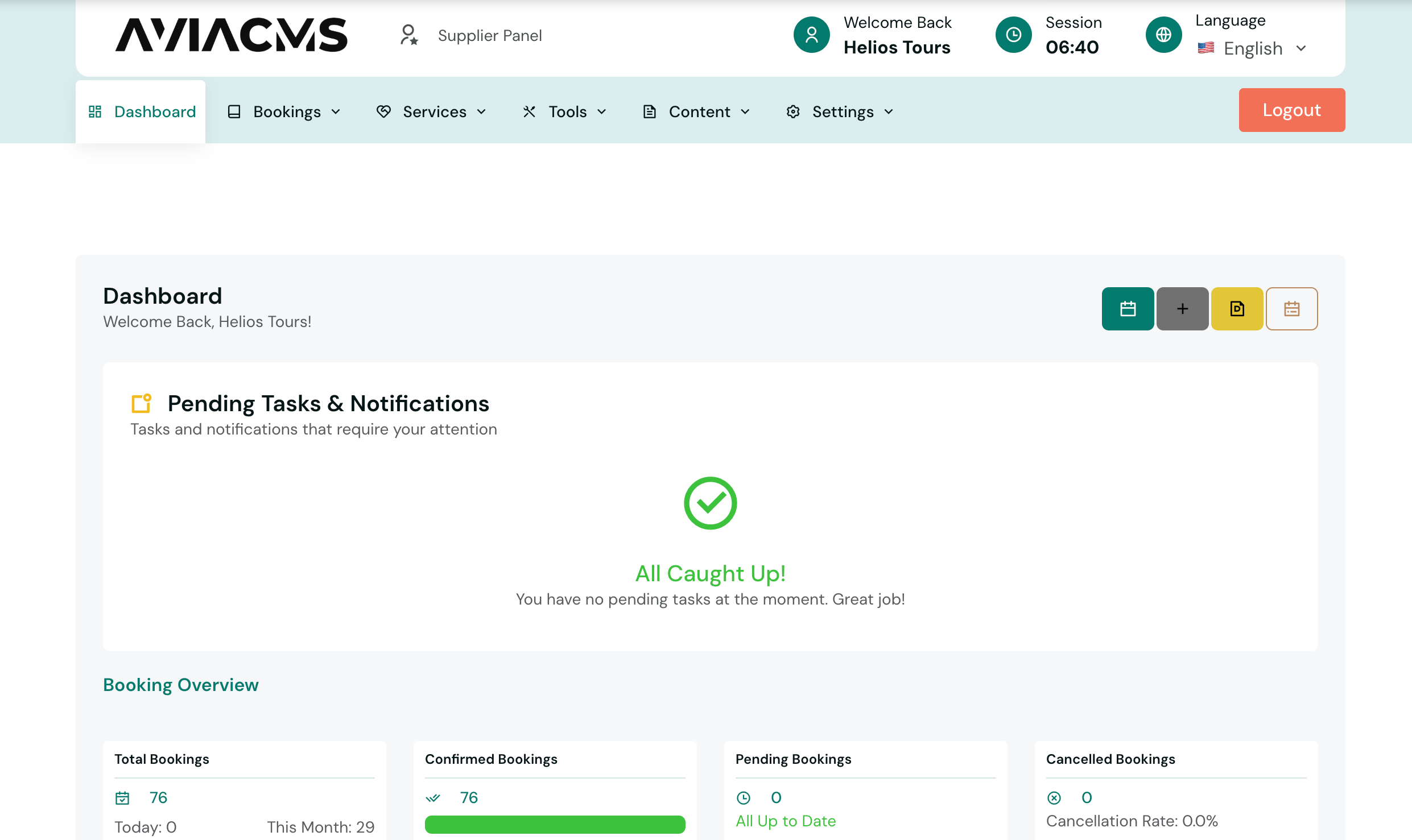Viewport: 1412px width, 840px height.
Task: Expand the Settings menu chevron
Action: coord(889,112)
